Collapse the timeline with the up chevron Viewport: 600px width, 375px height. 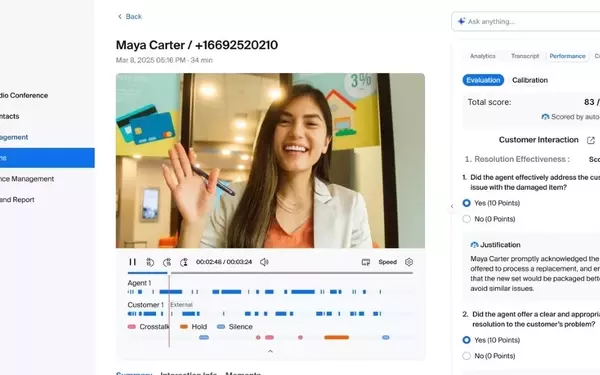click(x=270, y=351)
